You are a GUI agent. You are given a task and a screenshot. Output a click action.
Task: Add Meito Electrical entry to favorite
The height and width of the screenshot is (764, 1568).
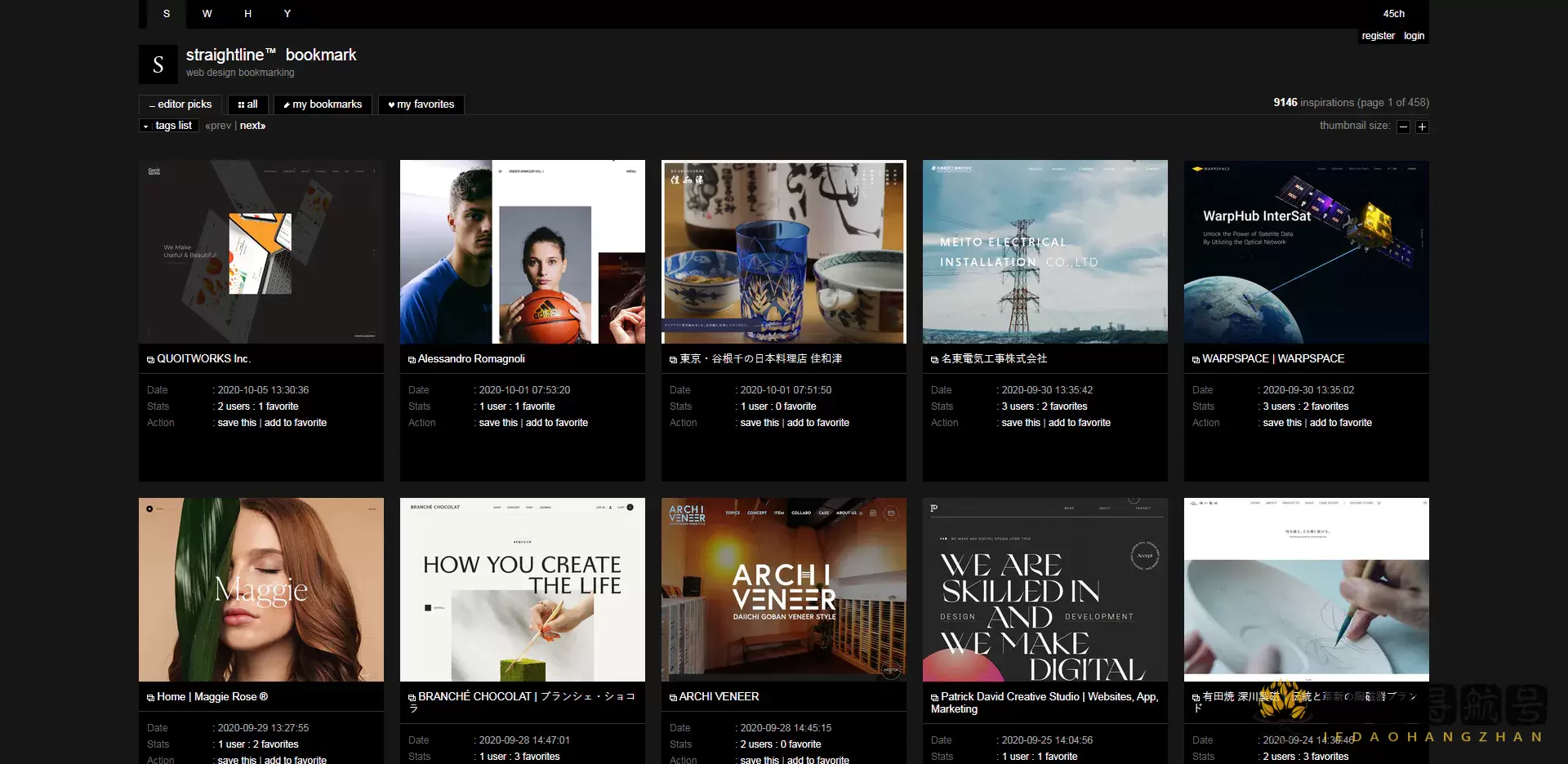tap(1079, 423)
